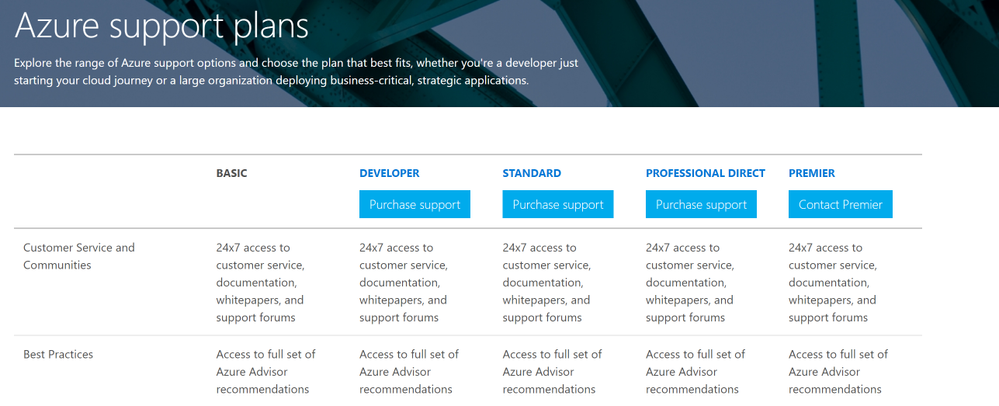999x406 pixels.
Task: Click the Basic plan's 24x7 access description
Action: pyautogui.click(x=260, y=282)
